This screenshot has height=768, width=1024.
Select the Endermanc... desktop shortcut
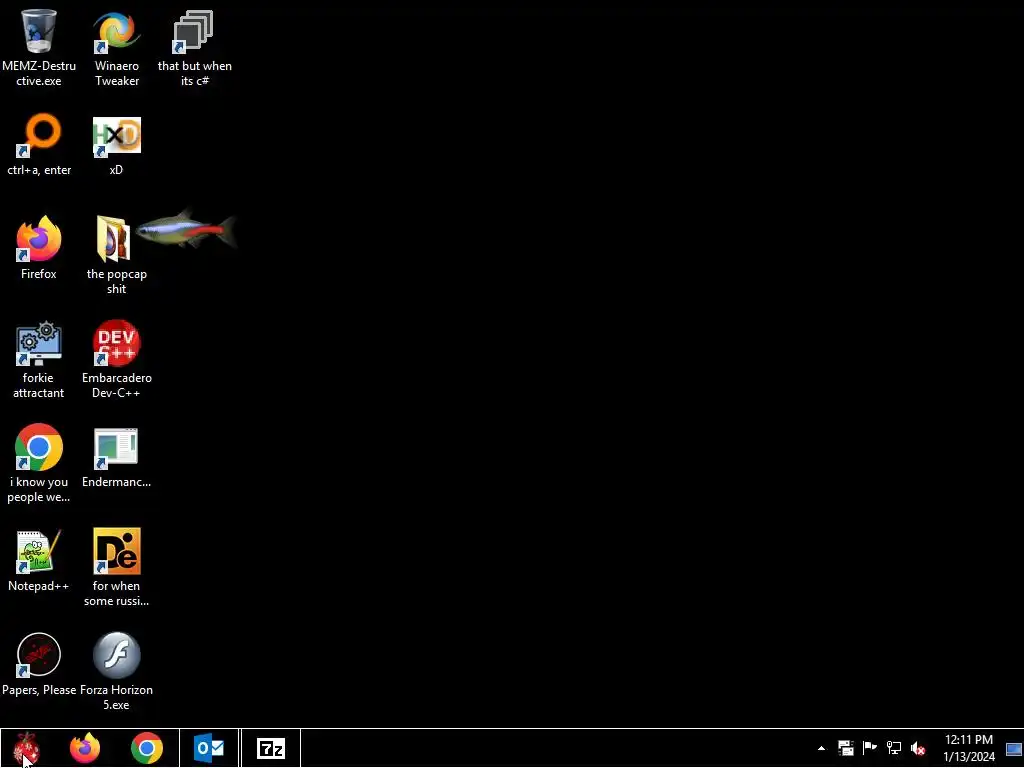[116, 448]
